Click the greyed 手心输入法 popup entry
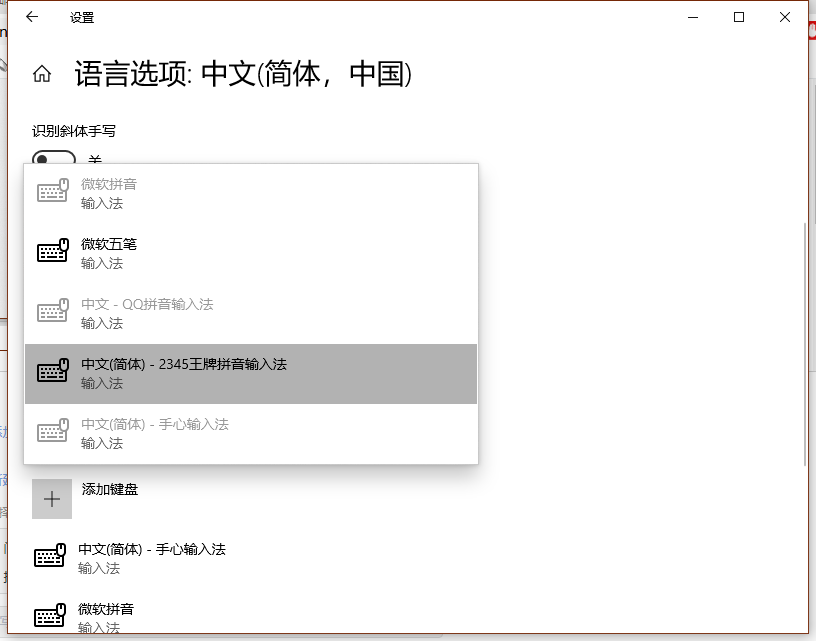The image size is (816, 641). point(251,433)
